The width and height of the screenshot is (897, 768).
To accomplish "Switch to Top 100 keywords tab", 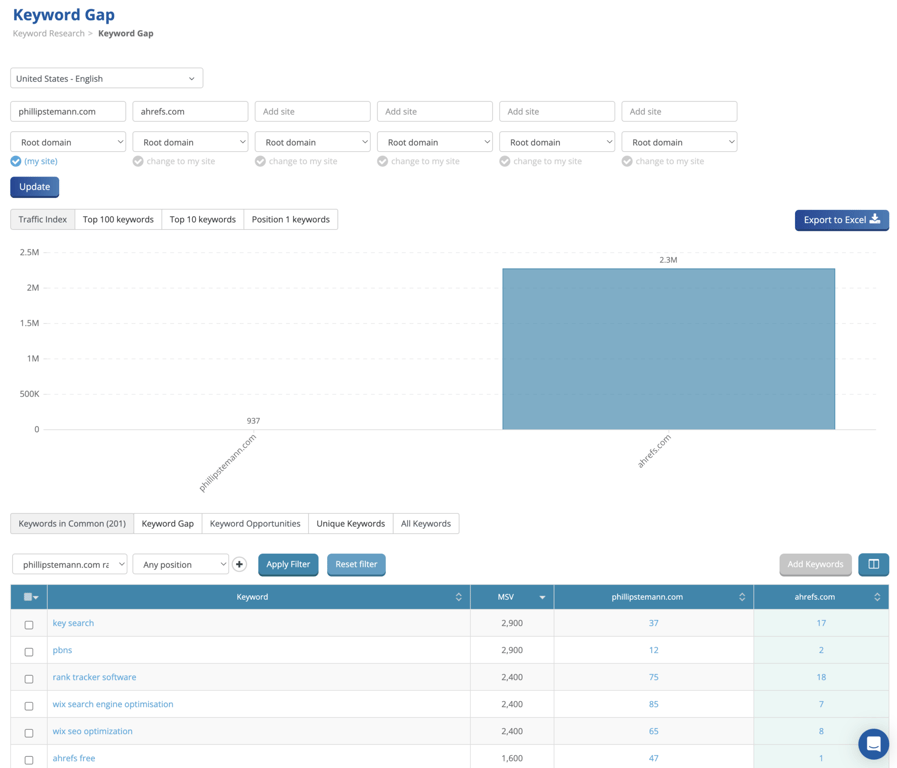I will pos(118,220).
